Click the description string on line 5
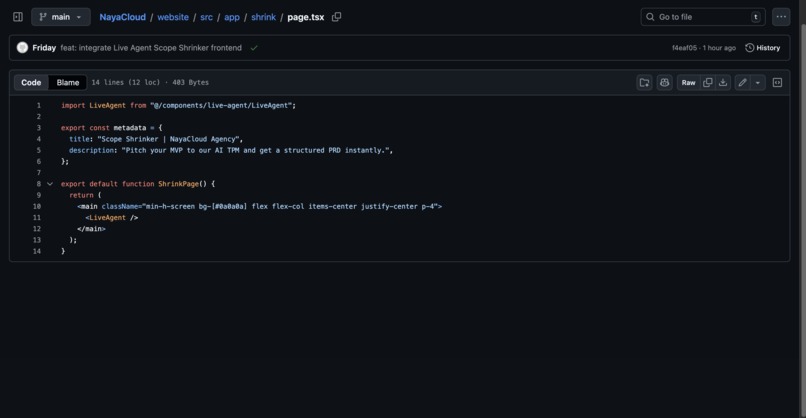The height and width of the screenshot is (418, 806). 255,151
